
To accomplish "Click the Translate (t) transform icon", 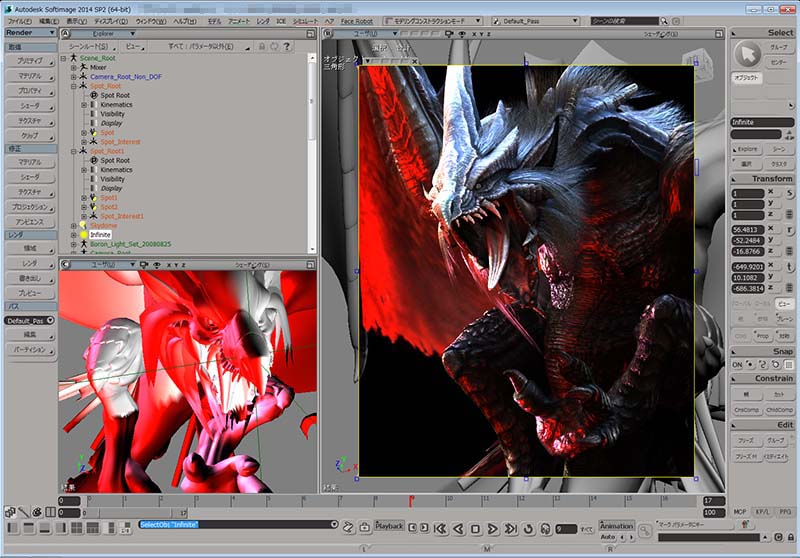I will click(x=789, y=267).
